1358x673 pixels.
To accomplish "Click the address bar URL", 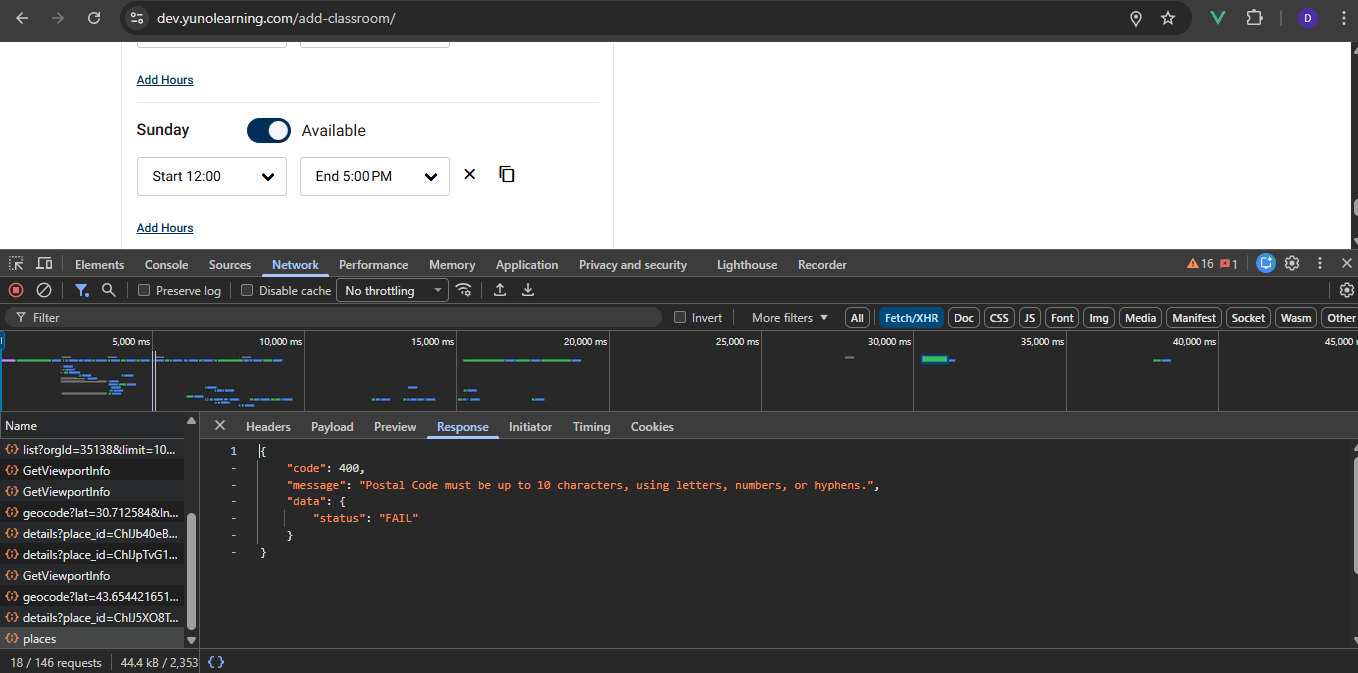I will coord(276,18).
